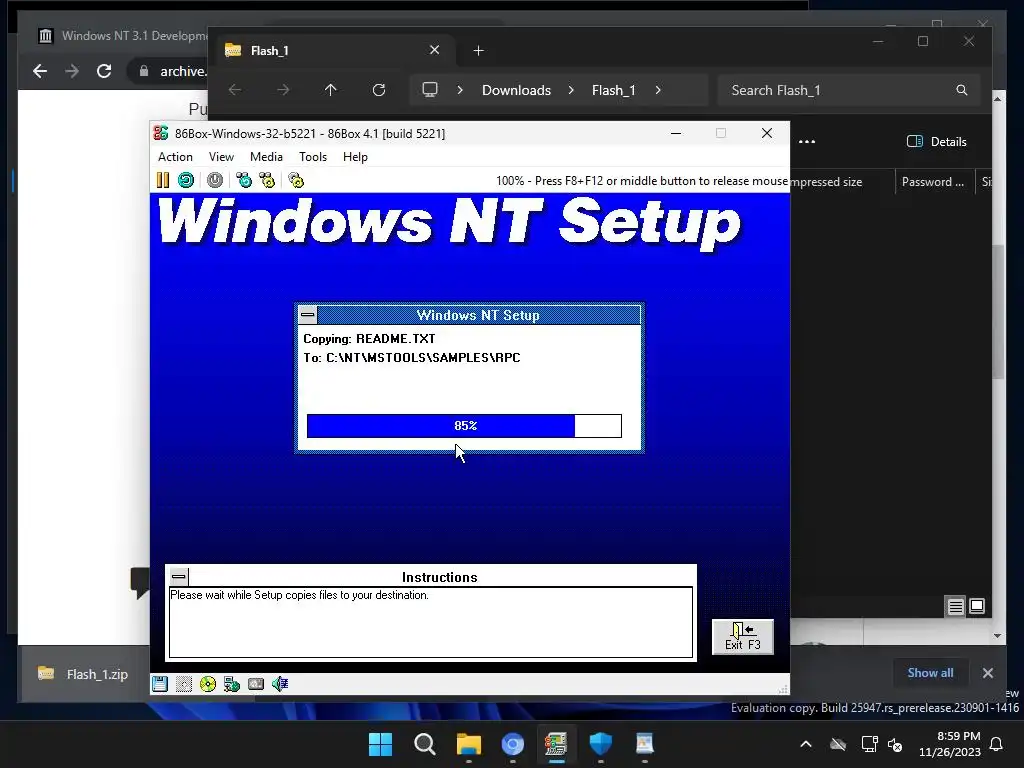Send Ctrl+Alt+Esc via the yellow keys icon

click(x=267, y=180)
